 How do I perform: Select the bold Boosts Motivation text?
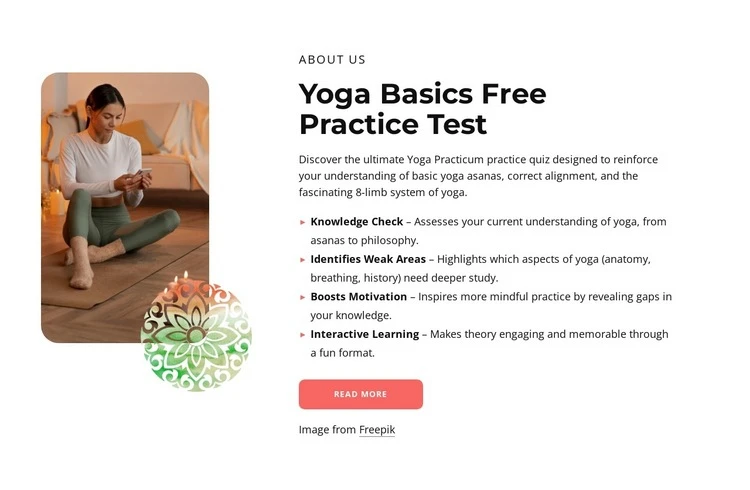(359, 297)
